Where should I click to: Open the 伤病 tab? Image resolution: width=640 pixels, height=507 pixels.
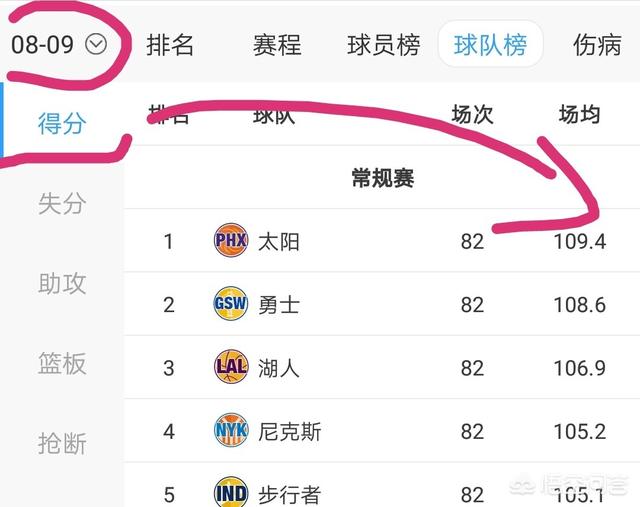[598, 44]
